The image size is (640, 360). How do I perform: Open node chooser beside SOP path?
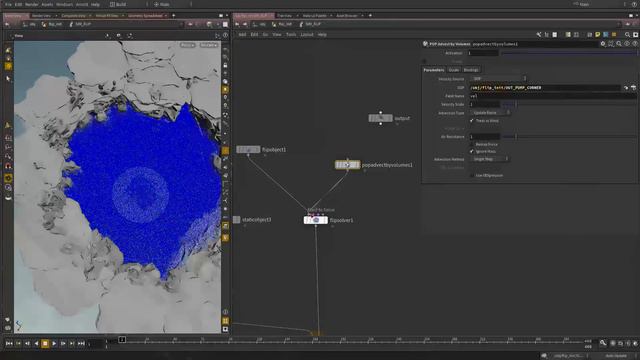[x=633, y=88]
